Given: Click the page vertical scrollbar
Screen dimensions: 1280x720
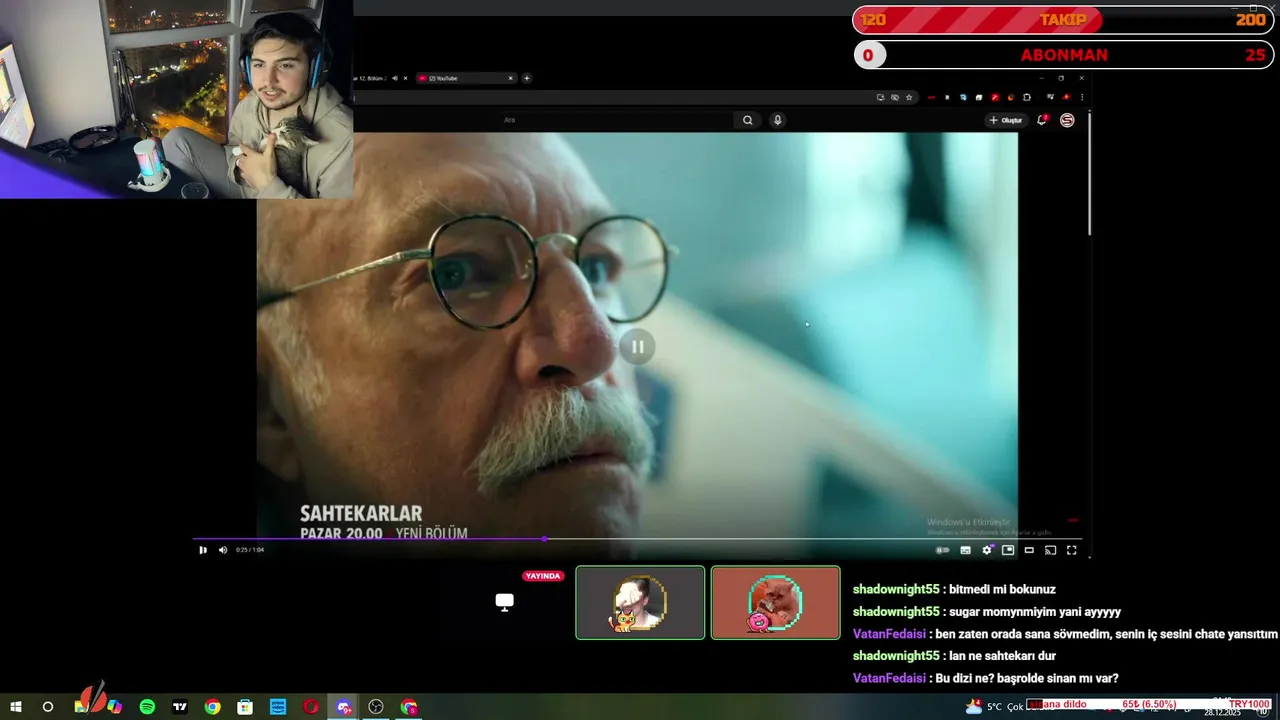Looking at the screenshot, I should [1089, 175].
